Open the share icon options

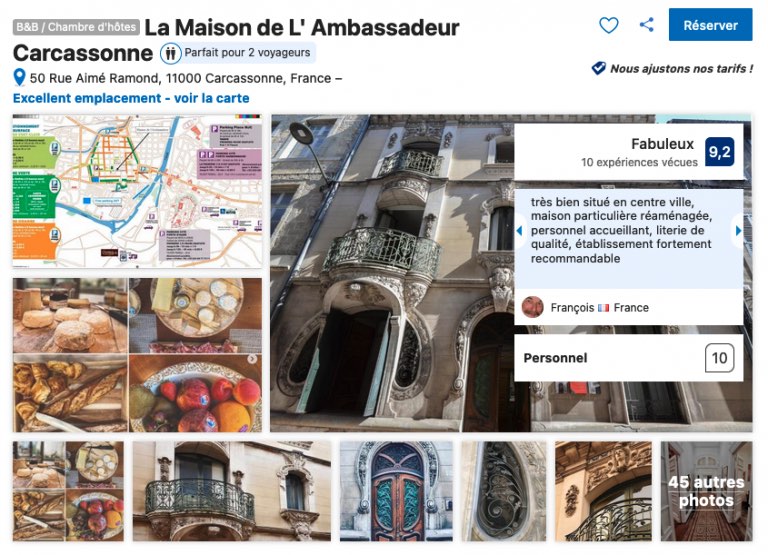647,25
